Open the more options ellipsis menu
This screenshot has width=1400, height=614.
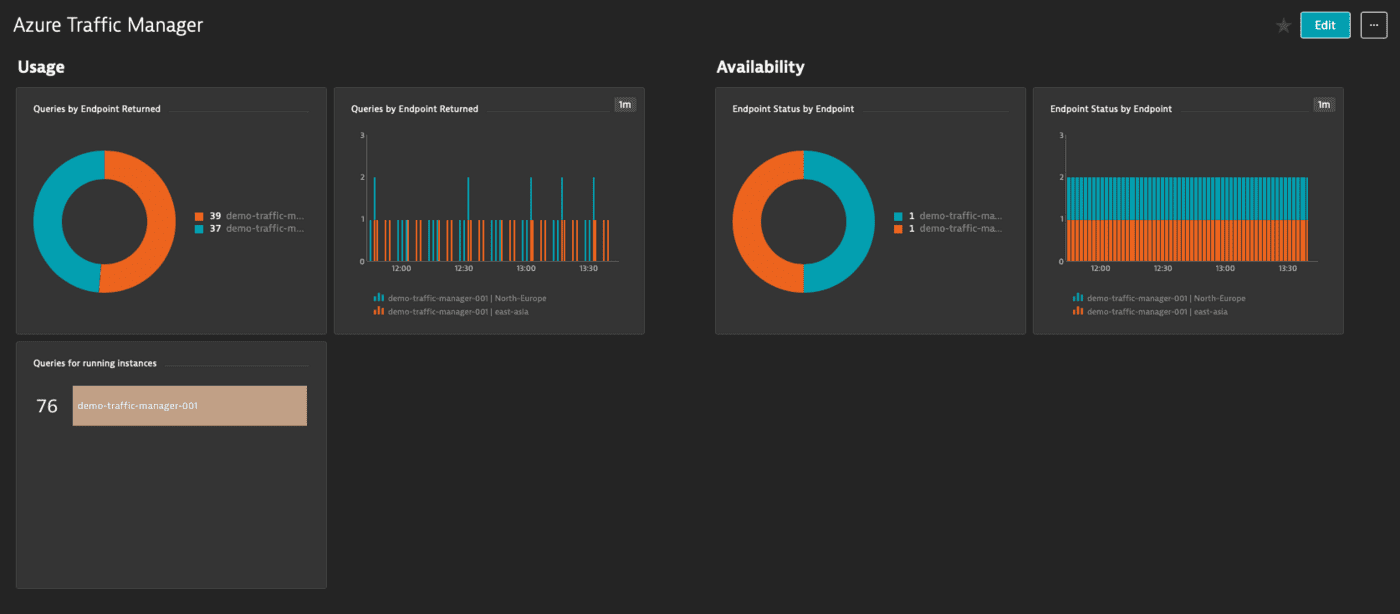pyautogui.click(x=1374, y=25)
